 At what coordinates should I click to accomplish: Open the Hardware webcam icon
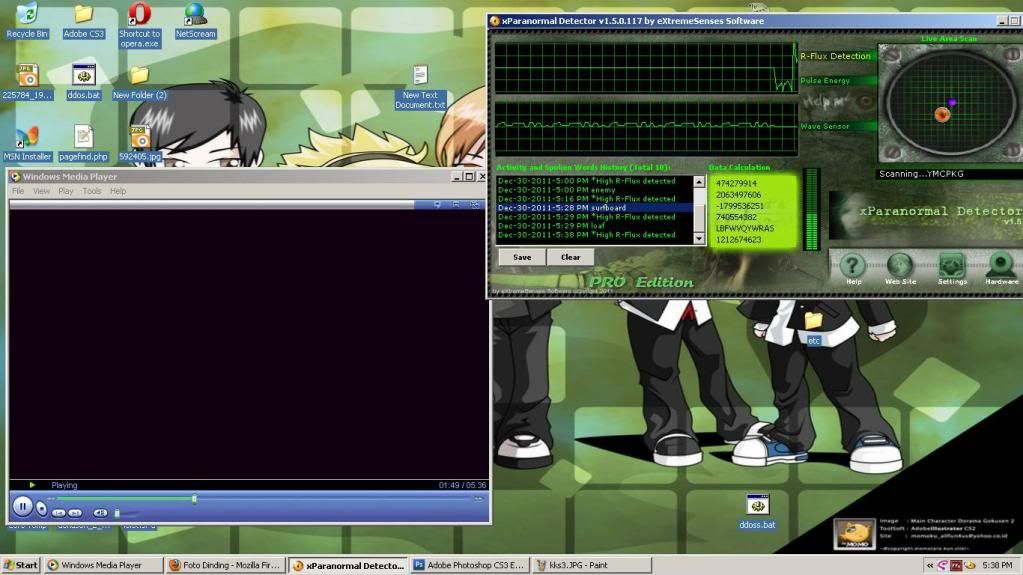pos(1001,266)
